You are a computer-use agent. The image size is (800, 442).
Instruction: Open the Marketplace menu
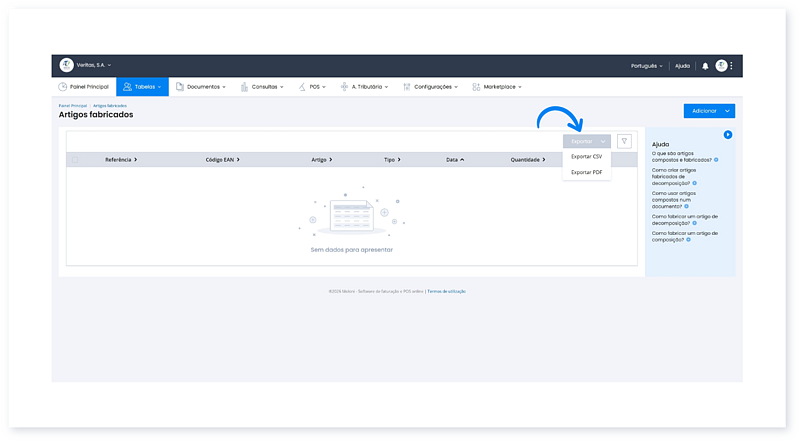pos(496,87)
